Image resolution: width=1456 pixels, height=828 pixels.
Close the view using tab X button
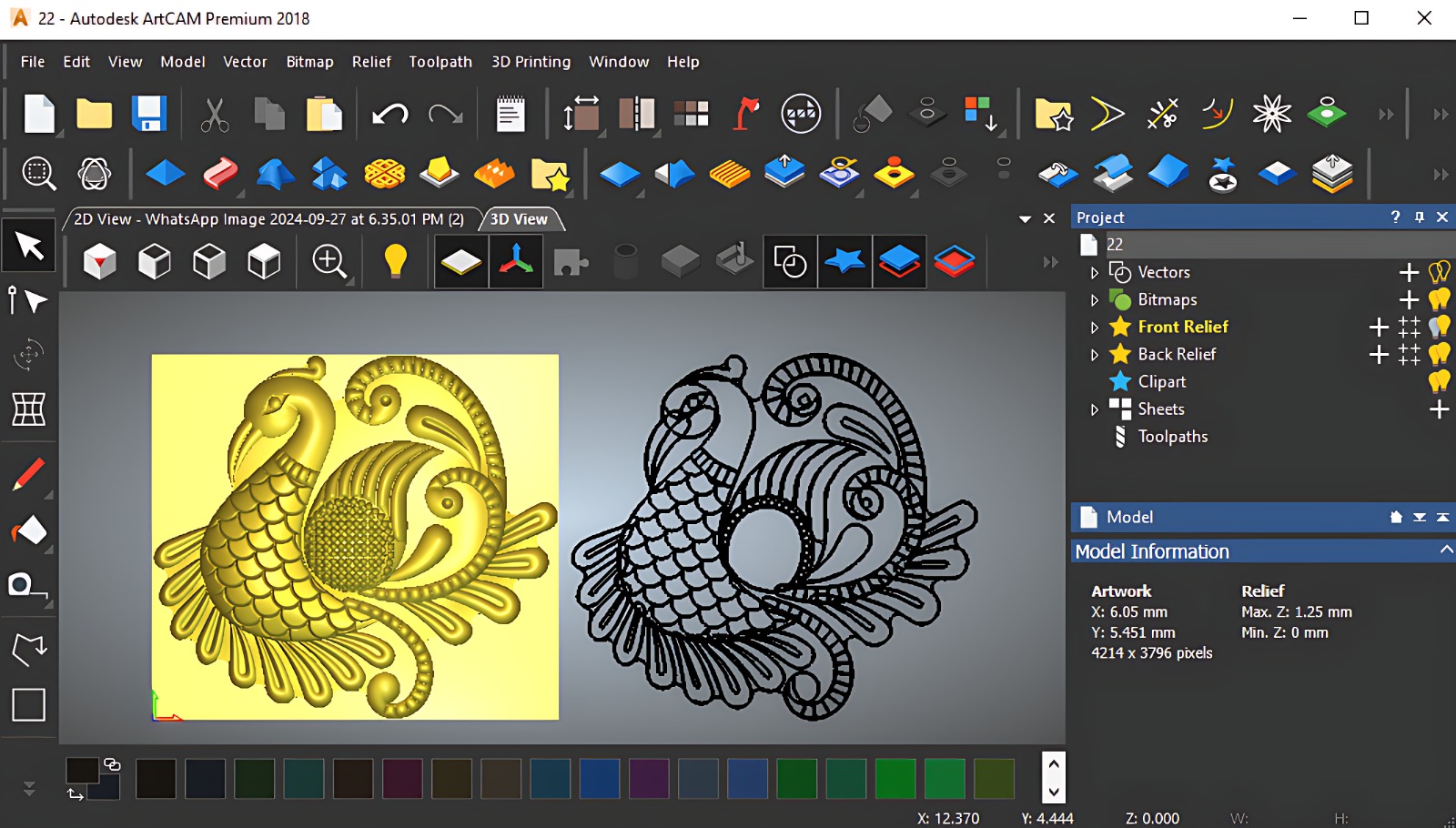coord(1049,218)
